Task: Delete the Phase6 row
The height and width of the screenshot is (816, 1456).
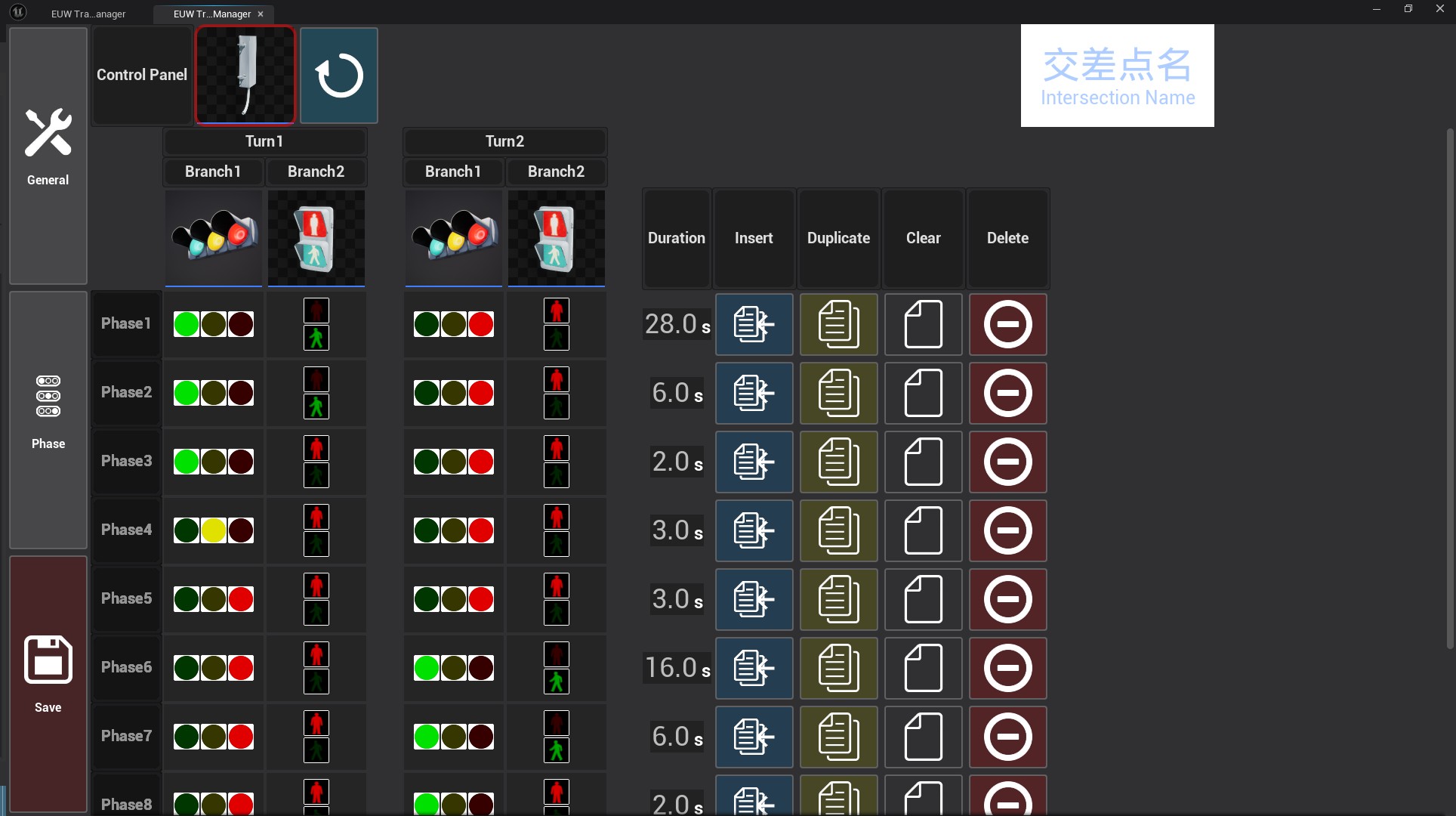Action: pyautogui.click(x=1007, y=668)
